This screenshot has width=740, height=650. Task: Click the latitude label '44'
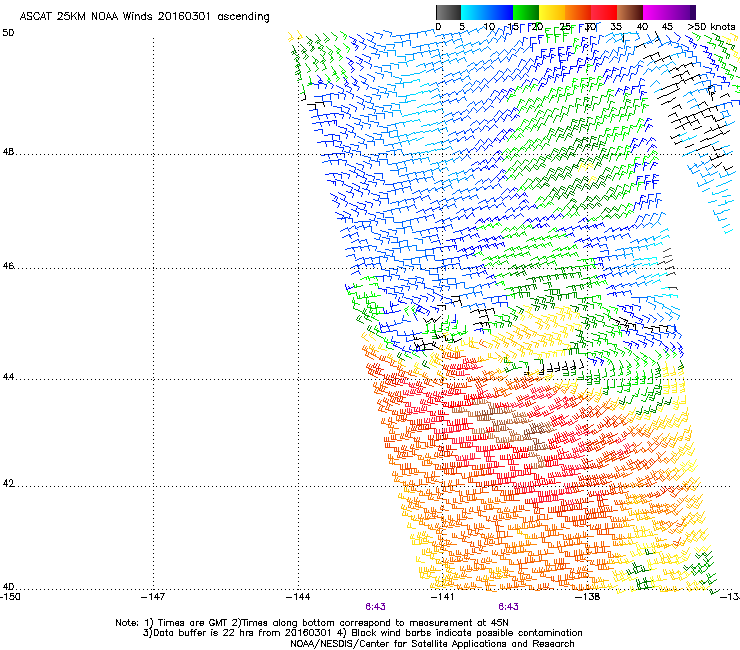tap(8, 377)
